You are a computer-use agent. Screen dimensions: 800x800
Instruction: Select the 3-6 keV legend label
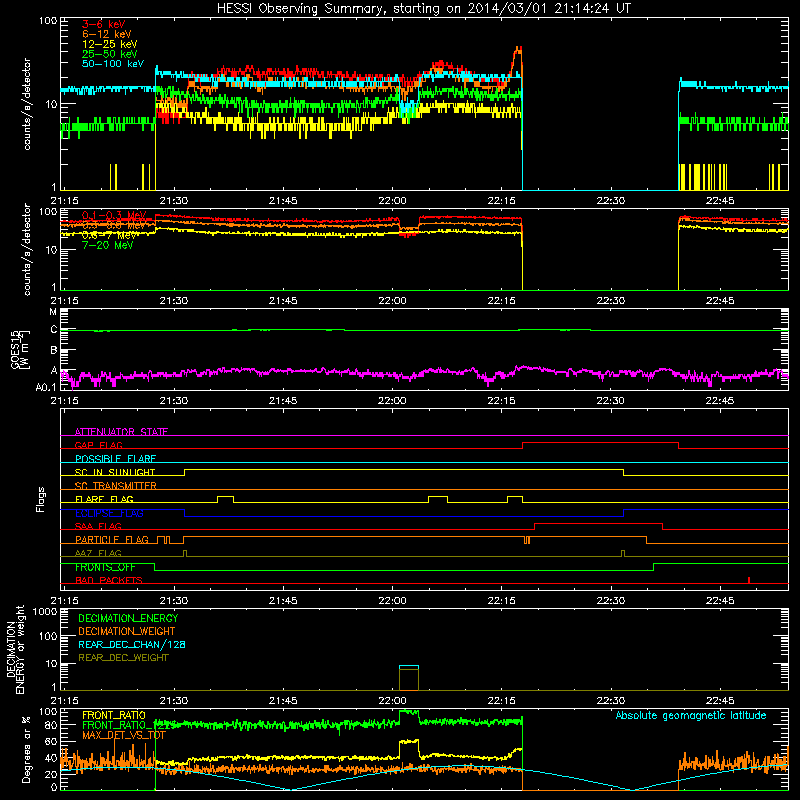pyautogui.click(x=104, y=24)
